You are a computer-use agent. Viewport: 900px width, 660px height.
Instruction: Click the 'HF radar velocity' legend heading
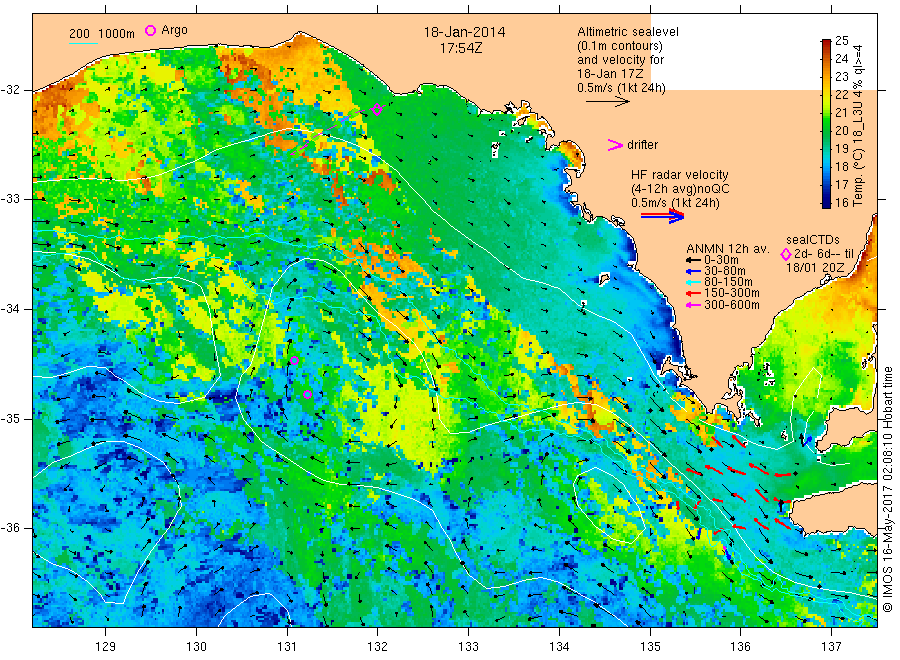pos(680,174)
